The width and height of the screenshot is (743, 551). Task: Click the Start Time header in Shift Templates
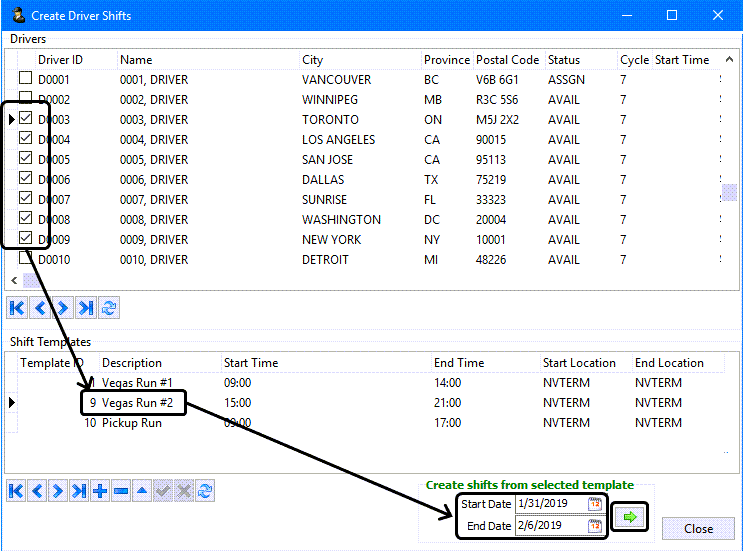[251, 363]
